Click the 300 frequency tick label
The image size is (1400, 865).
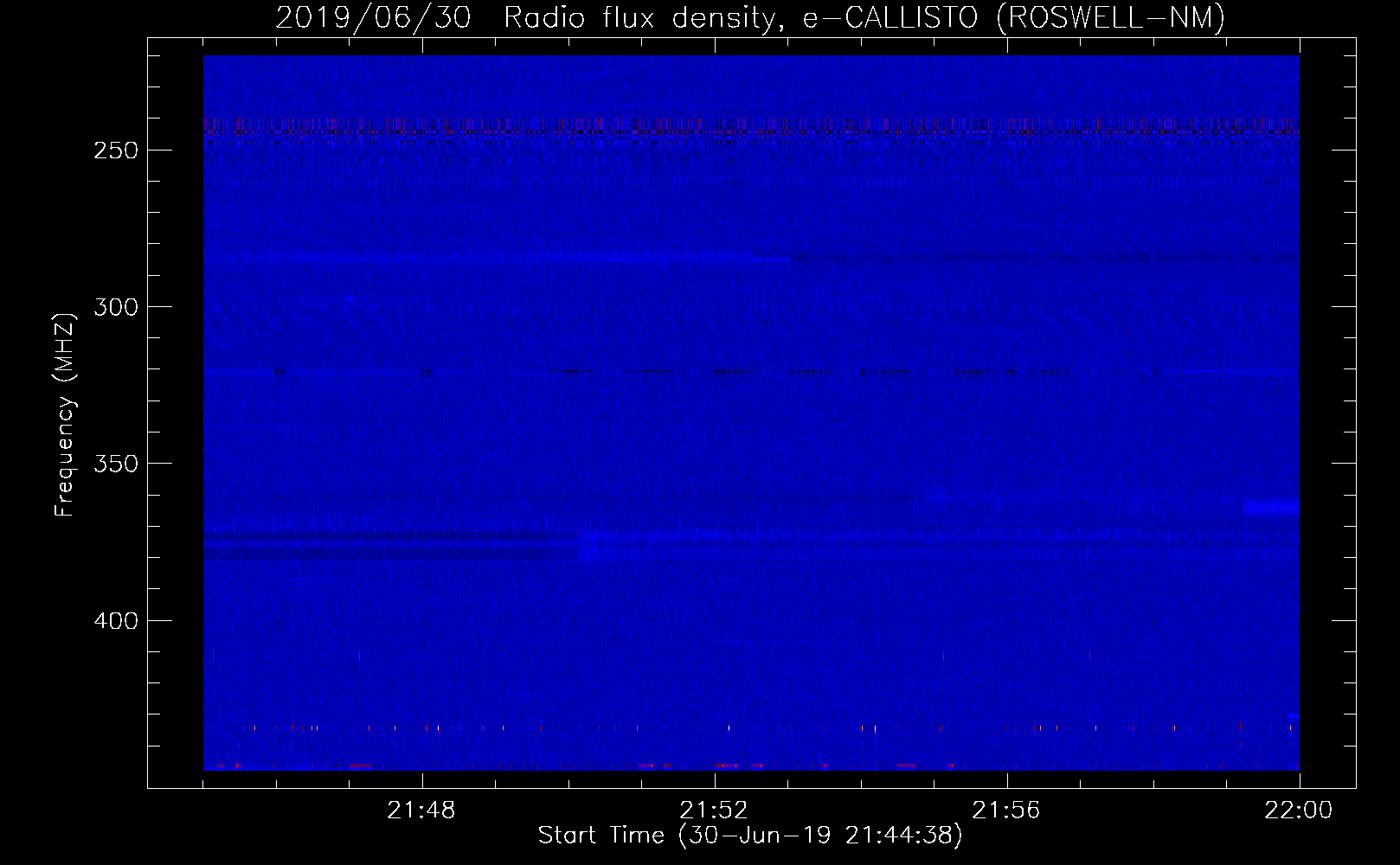click(115, 307)
